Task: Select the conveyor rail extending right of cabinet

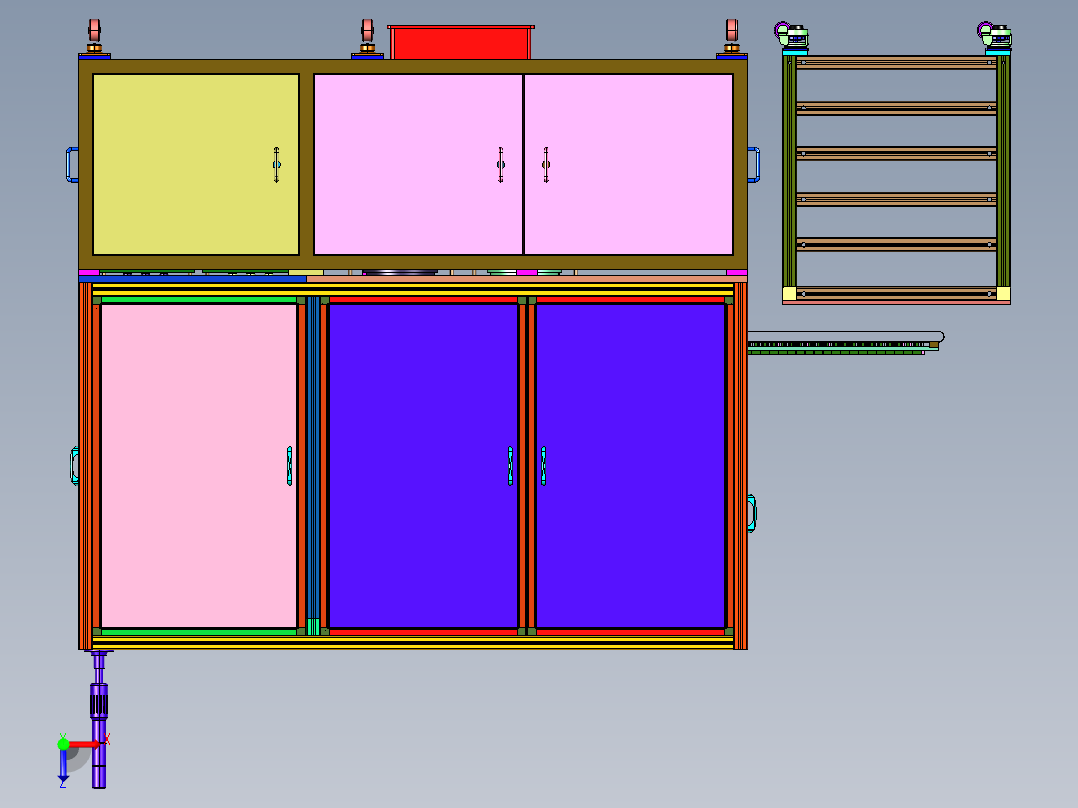Action: [x=846, y=342]
